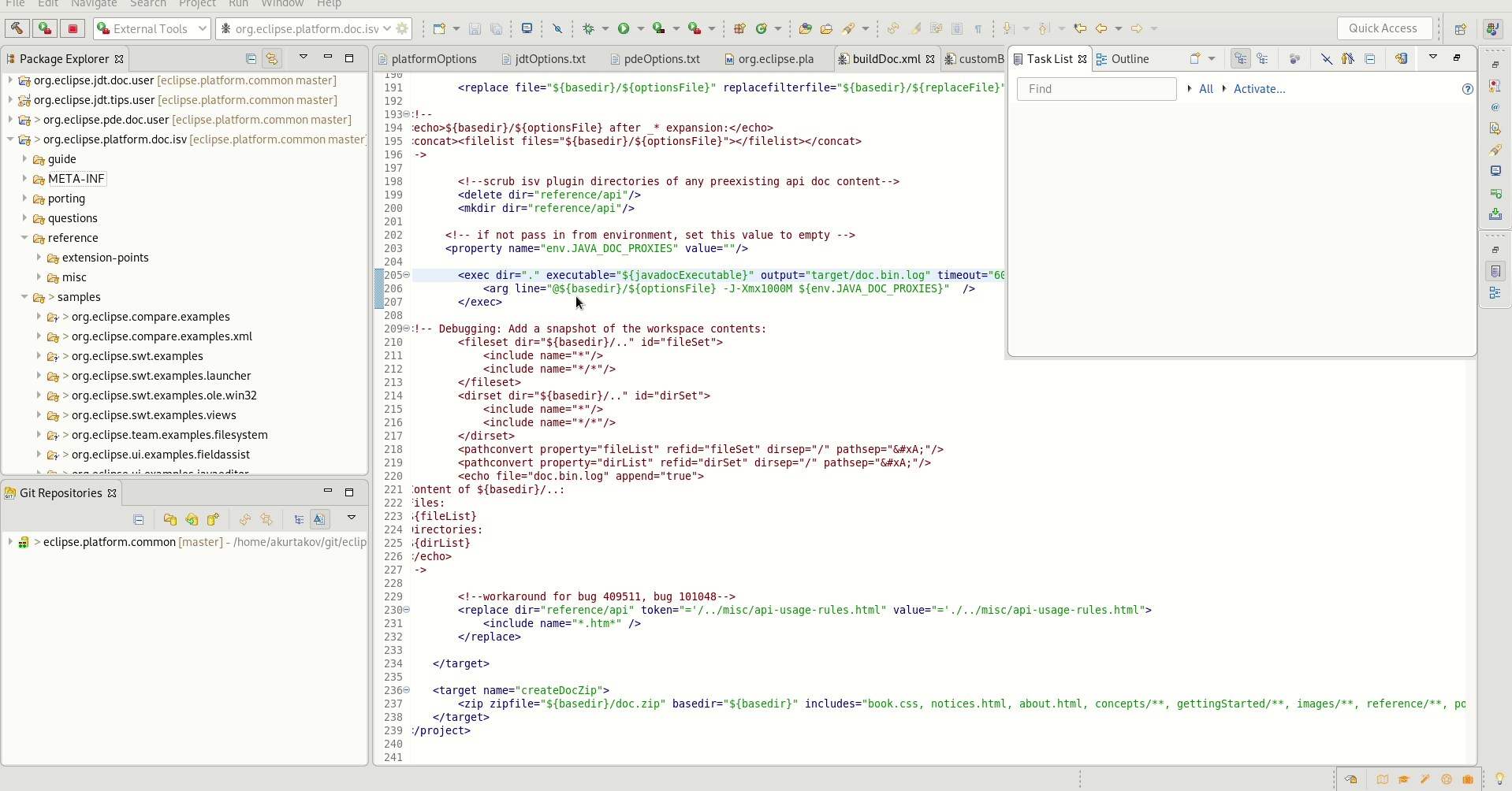This screenshot has width=1512, height=791.
Task: Click the red Stop launch button
Action: pos(73,29)
